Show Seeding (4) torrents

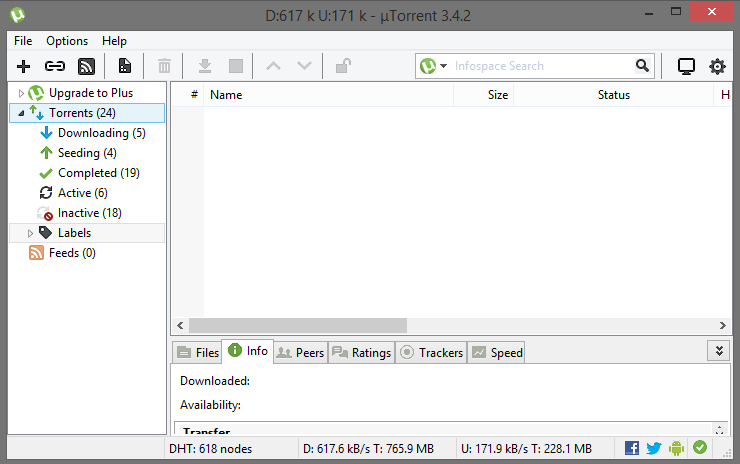click(x=87, y=153)
